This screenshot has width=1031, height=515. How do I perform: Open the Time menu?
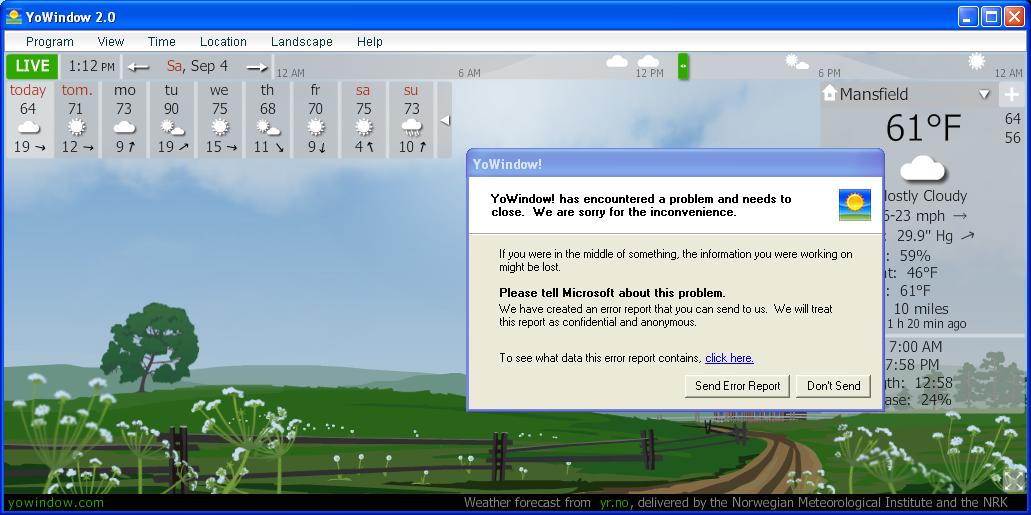pos(161,41)
